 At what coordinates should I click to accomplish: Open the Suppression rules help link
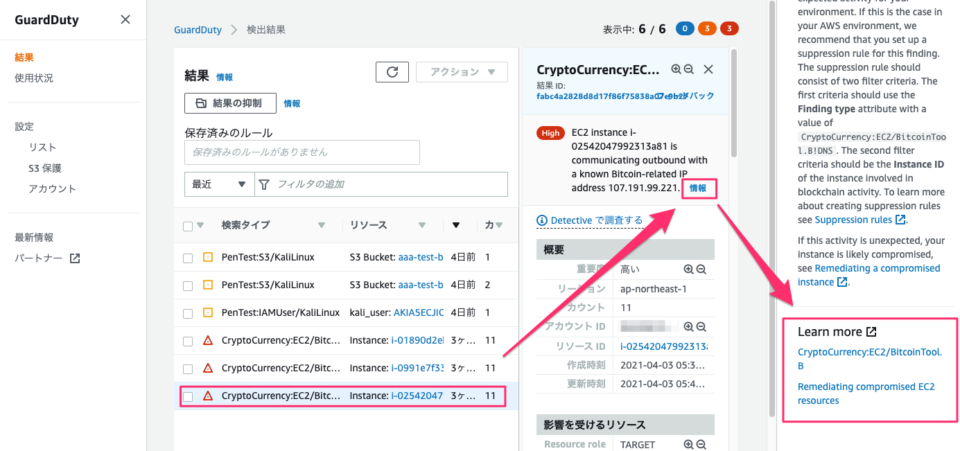(x=853, y=219)
